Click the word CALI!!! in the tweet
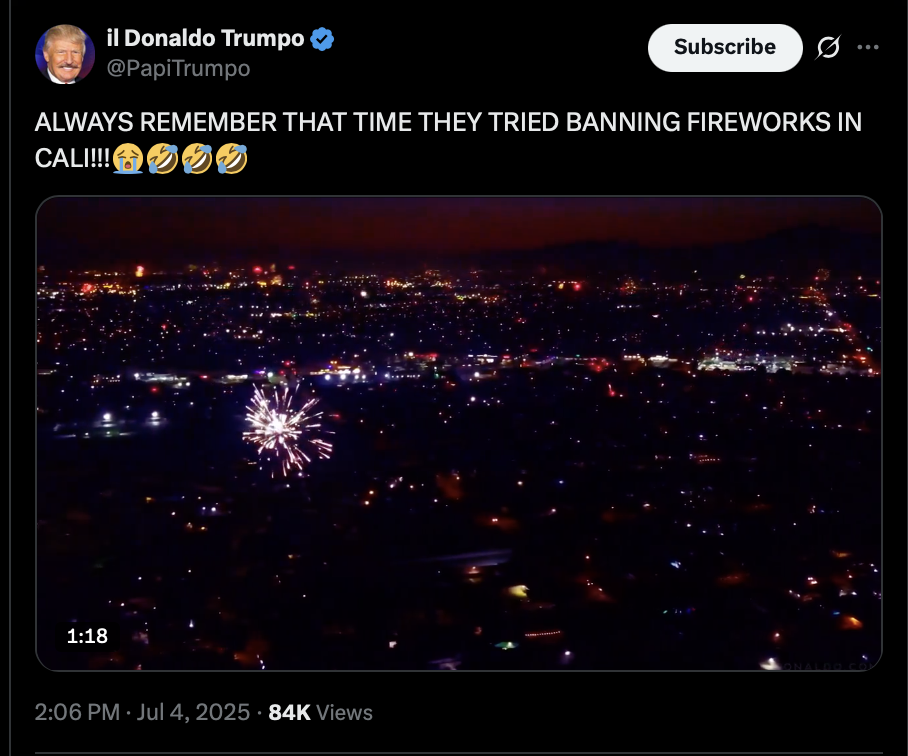 pos(72,158)
